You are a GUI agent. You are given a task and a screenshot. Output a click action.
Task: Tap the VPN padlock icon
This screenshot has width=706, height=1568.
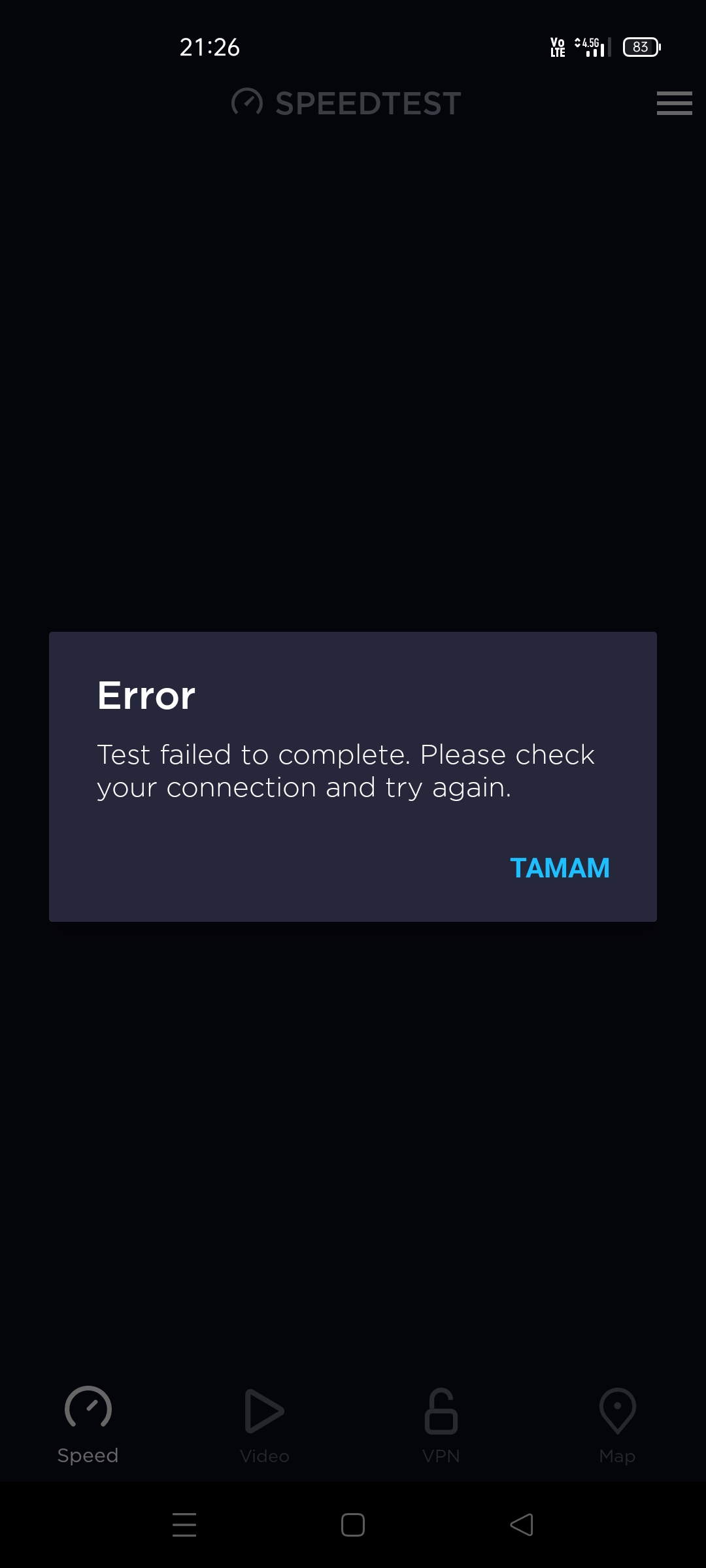(441, 1411)
